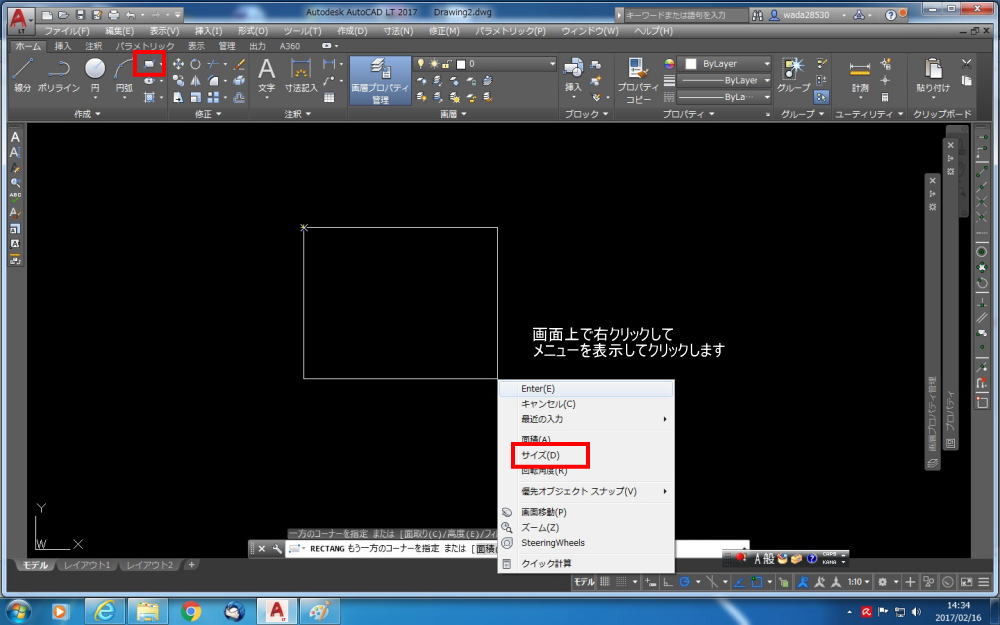This screenshot has height=625, width=1000.
Task: Click the Undo arrow in the quick access toolbar
Action: coord(130,14)
